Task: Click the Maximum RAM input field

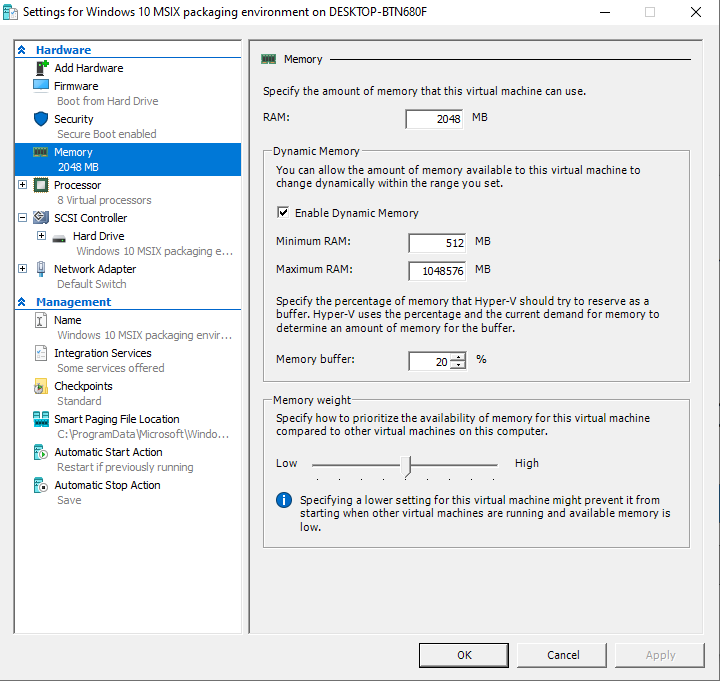Action: tap(437, 271)
